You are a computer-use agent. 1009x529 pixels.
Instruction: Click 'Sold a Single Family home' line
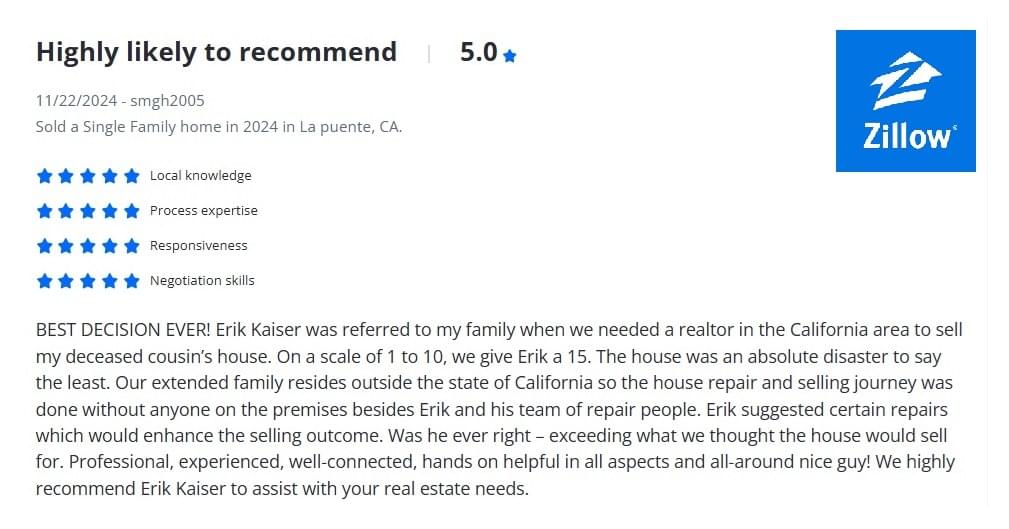click(219, 127)
